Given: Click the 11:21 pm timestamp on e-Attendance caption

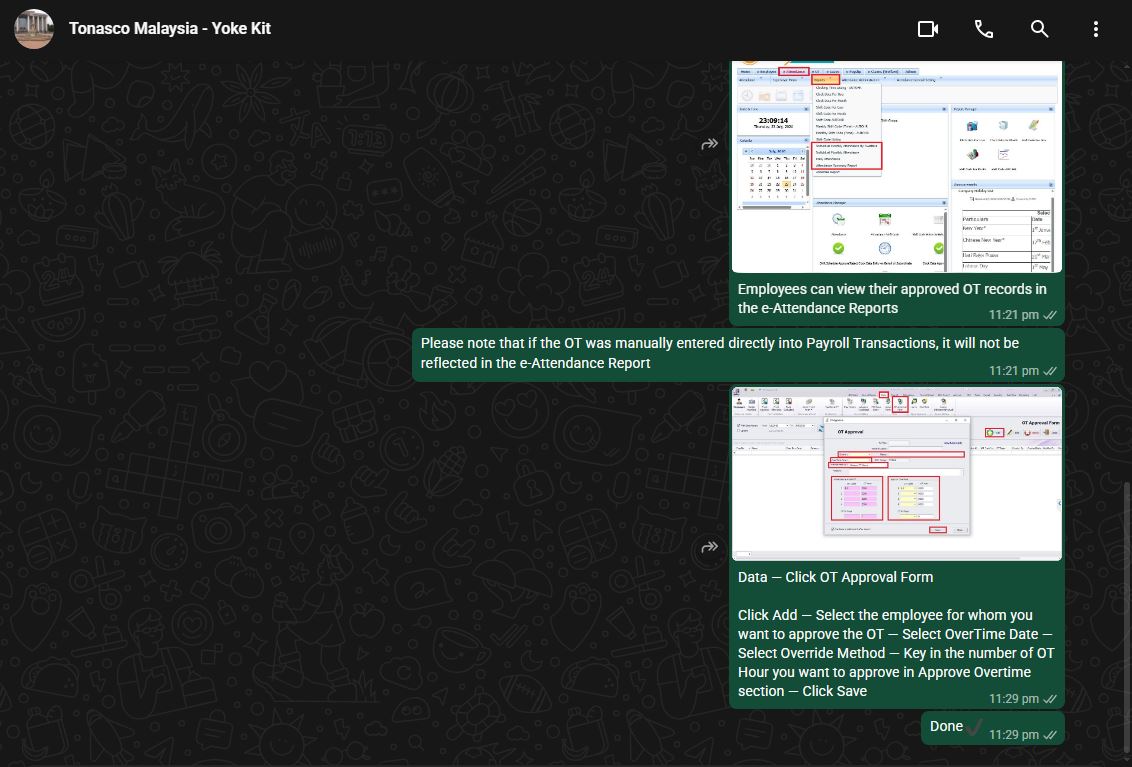Looking at the screenshot, I should 1014,315.
